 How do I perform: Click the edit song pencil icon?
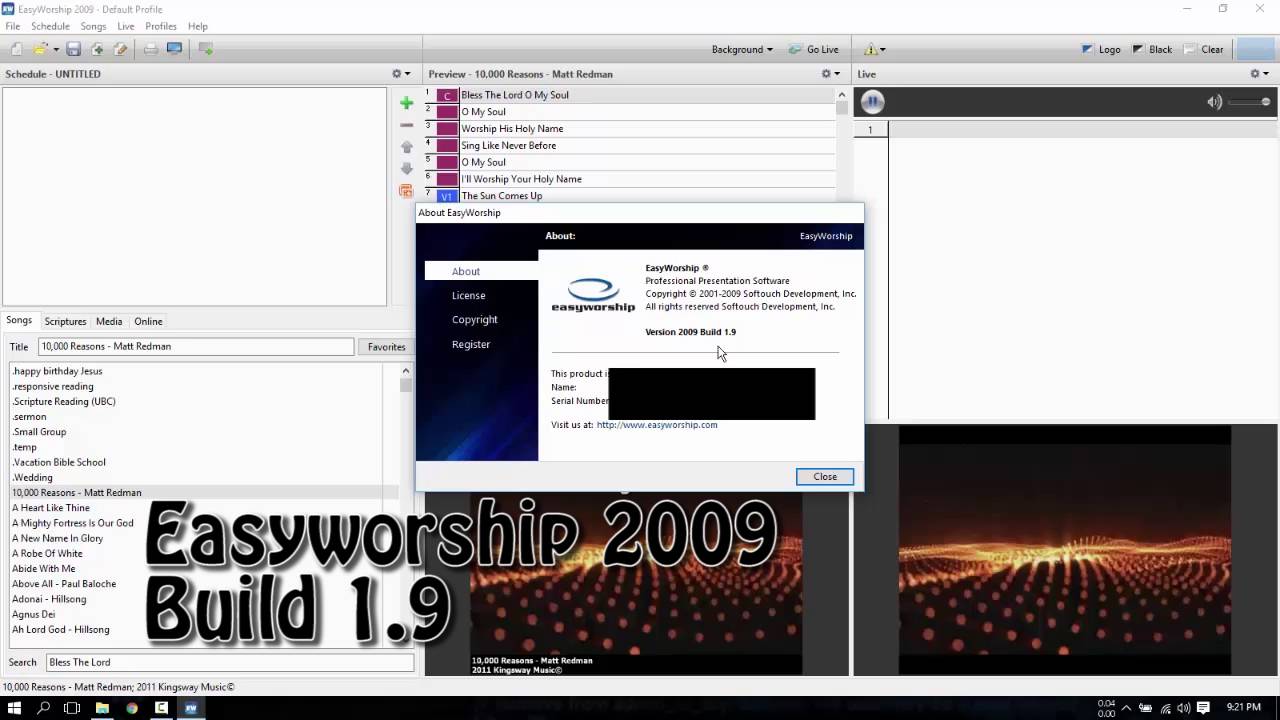click(x=120, y=49)
